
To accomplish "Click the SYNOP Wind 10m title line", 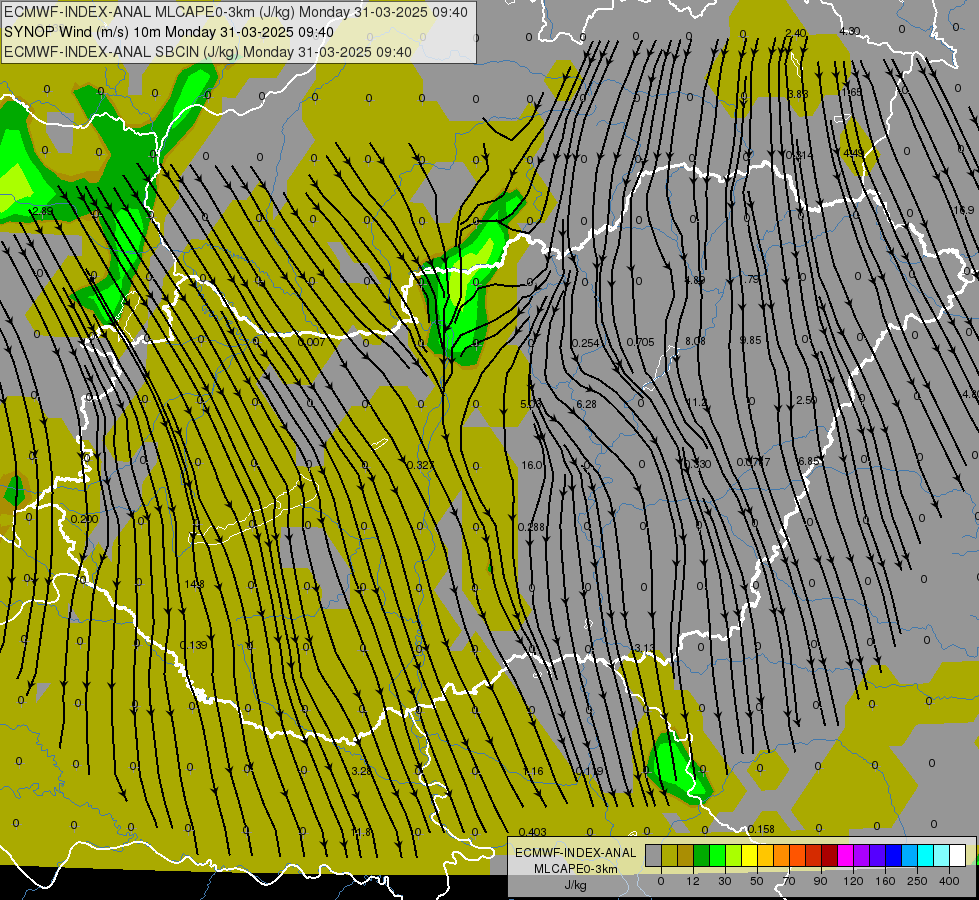I will point(169,32).
